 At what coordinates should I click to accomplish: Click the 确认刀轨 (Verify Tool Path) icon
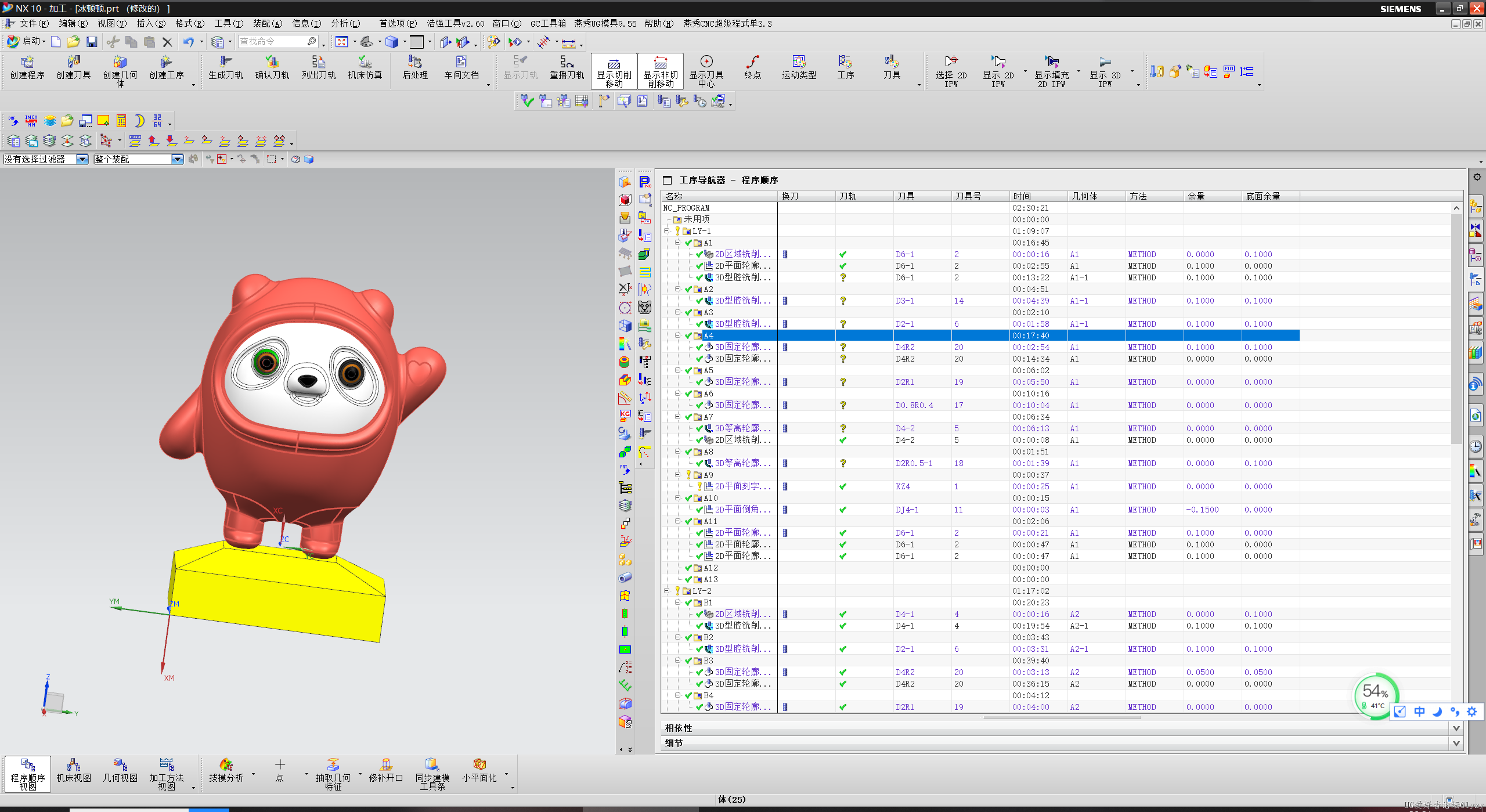(x=272, y=68)
